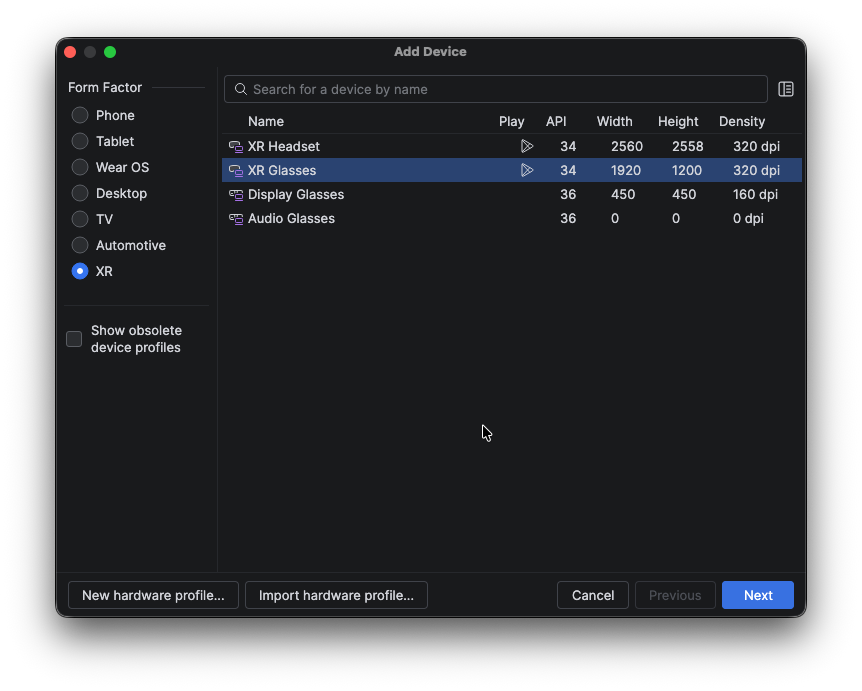
Task: Sort devices by API column
Action: click(x=556, y=121)
